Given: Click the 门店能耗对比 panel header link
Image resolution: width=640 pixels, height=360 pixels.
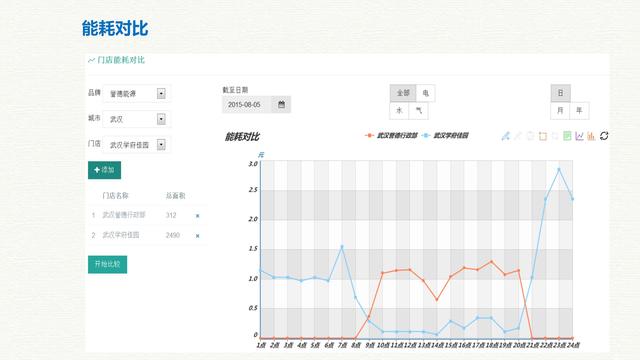Looking at the screenshot, I should click(x=117, y=60).
